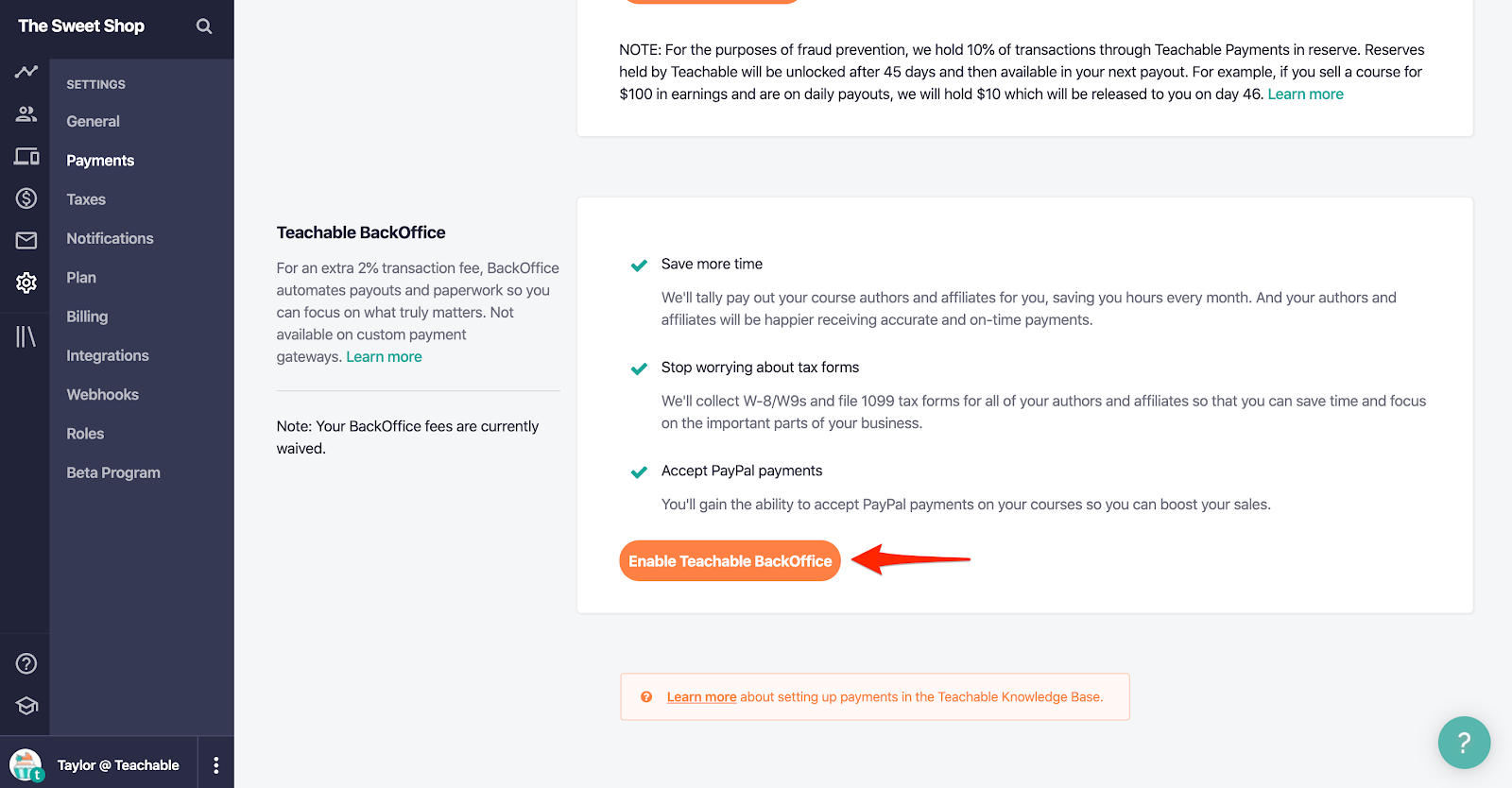
Task: Open the course library icon
Action: pyautogui.click(x=25, y=335)
